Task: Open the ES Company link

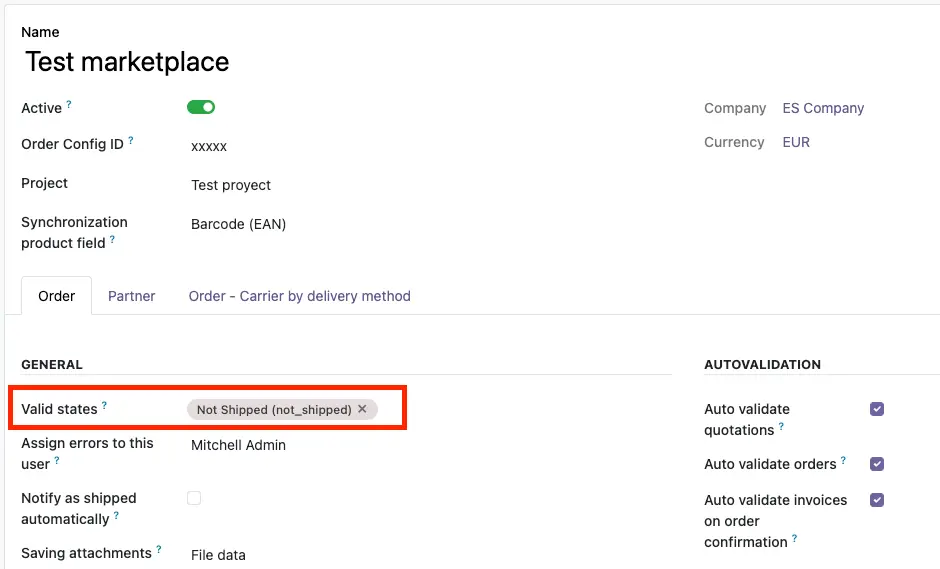Action: tap(823, 109)
